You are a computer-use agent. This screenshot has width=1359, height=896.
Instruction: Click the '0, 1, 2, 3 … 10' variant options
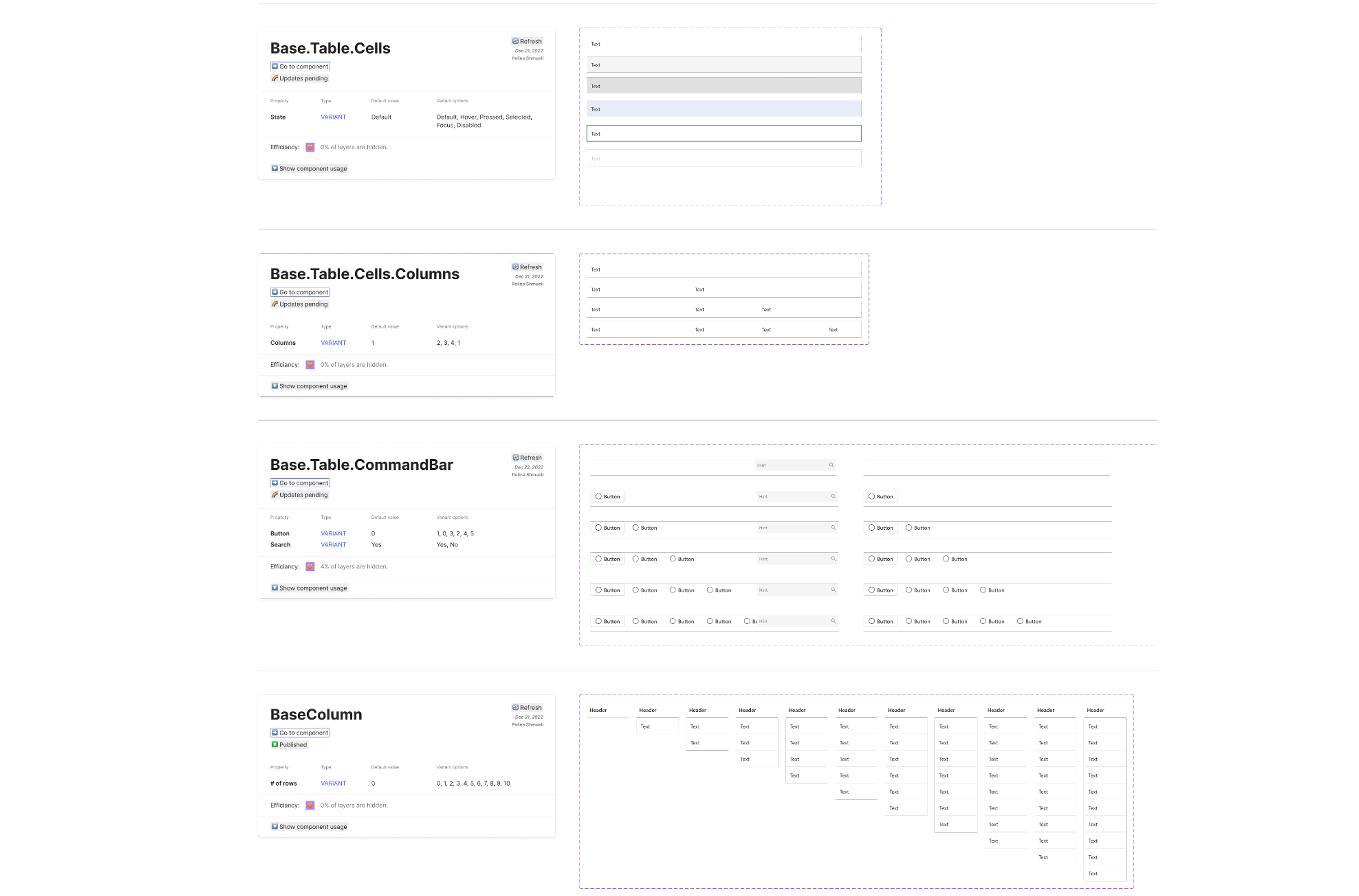tap(473, 783)
